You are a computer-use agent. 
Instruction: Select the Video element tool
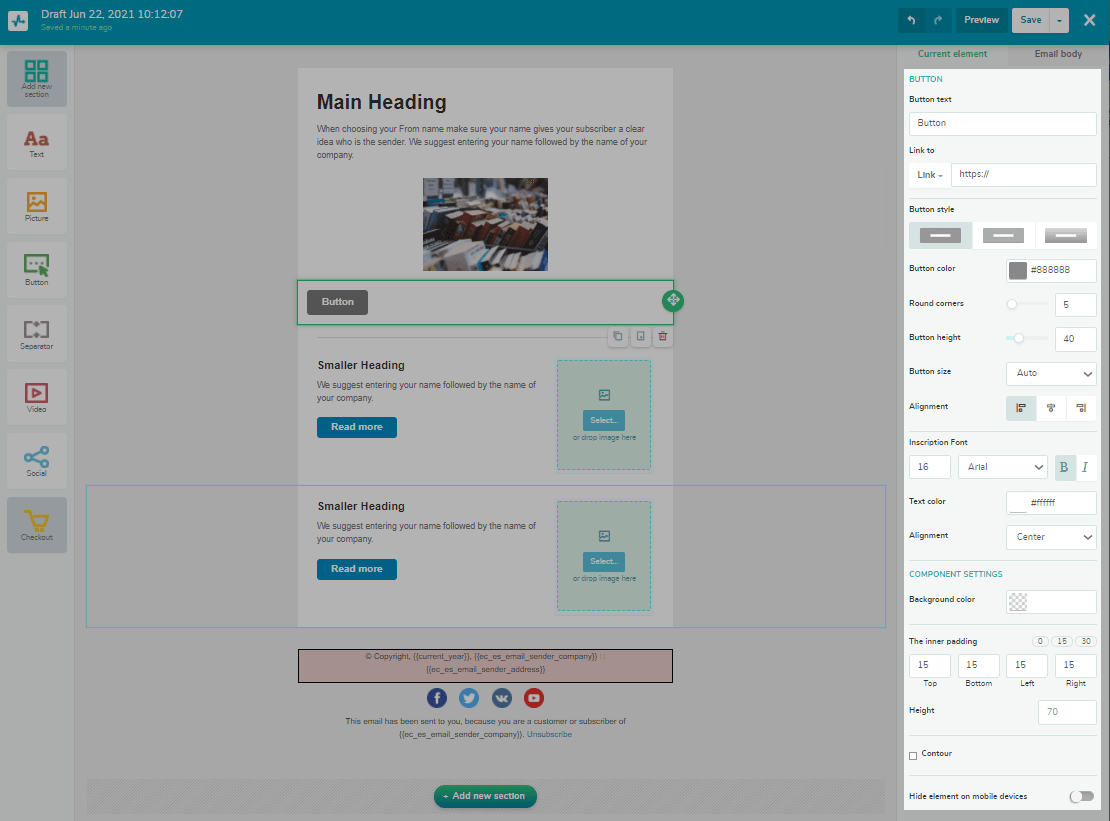[x=37, y=397]
